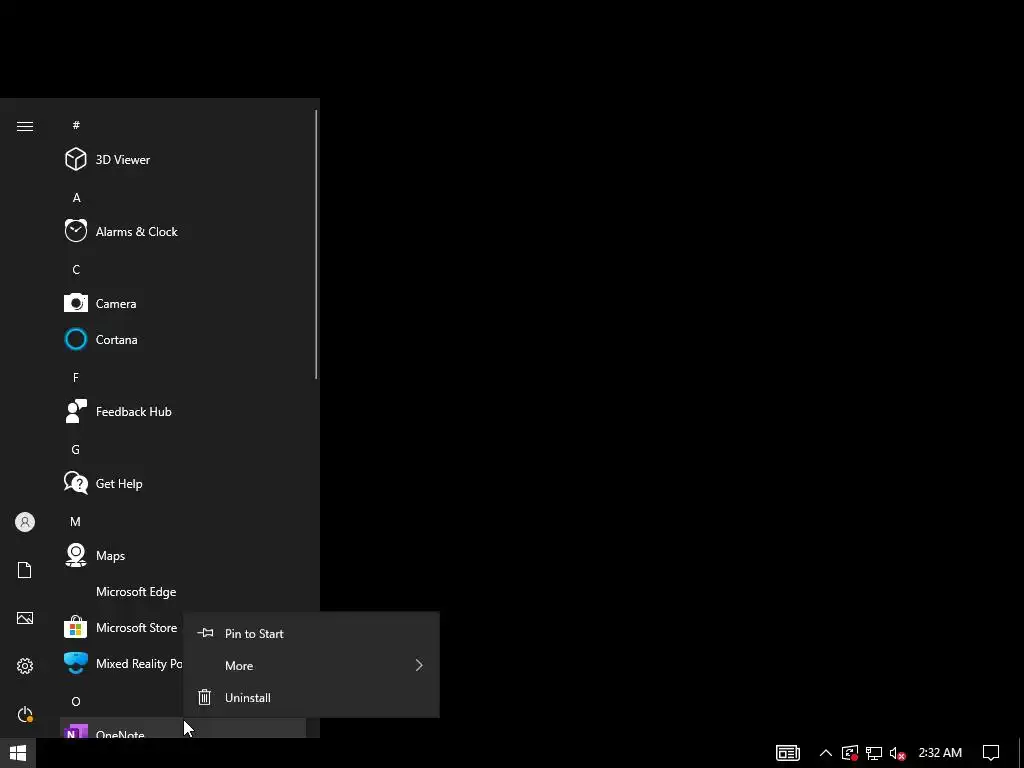
Task: Start Cortana via its circle icon
Action: coord(76,339)
